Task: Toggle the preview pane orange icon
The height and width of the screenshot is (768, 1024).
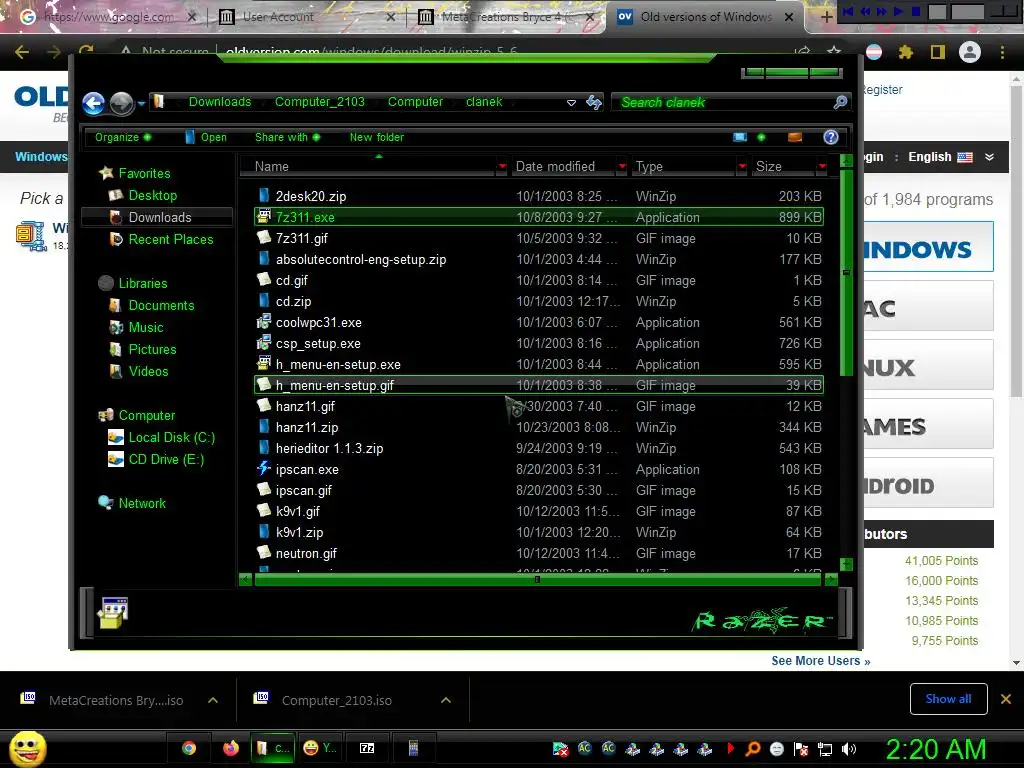Action: point(795,137)
